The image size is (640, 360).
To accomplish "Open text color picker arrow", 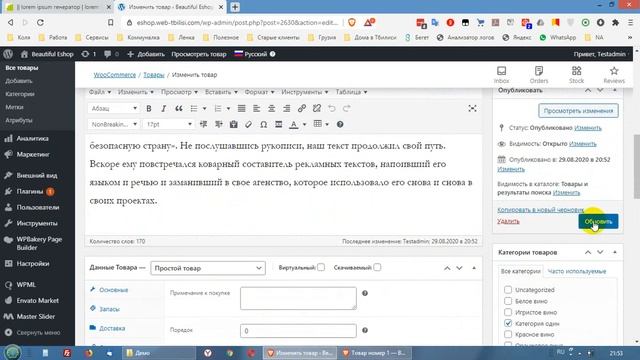I will (x=304, y=124).
